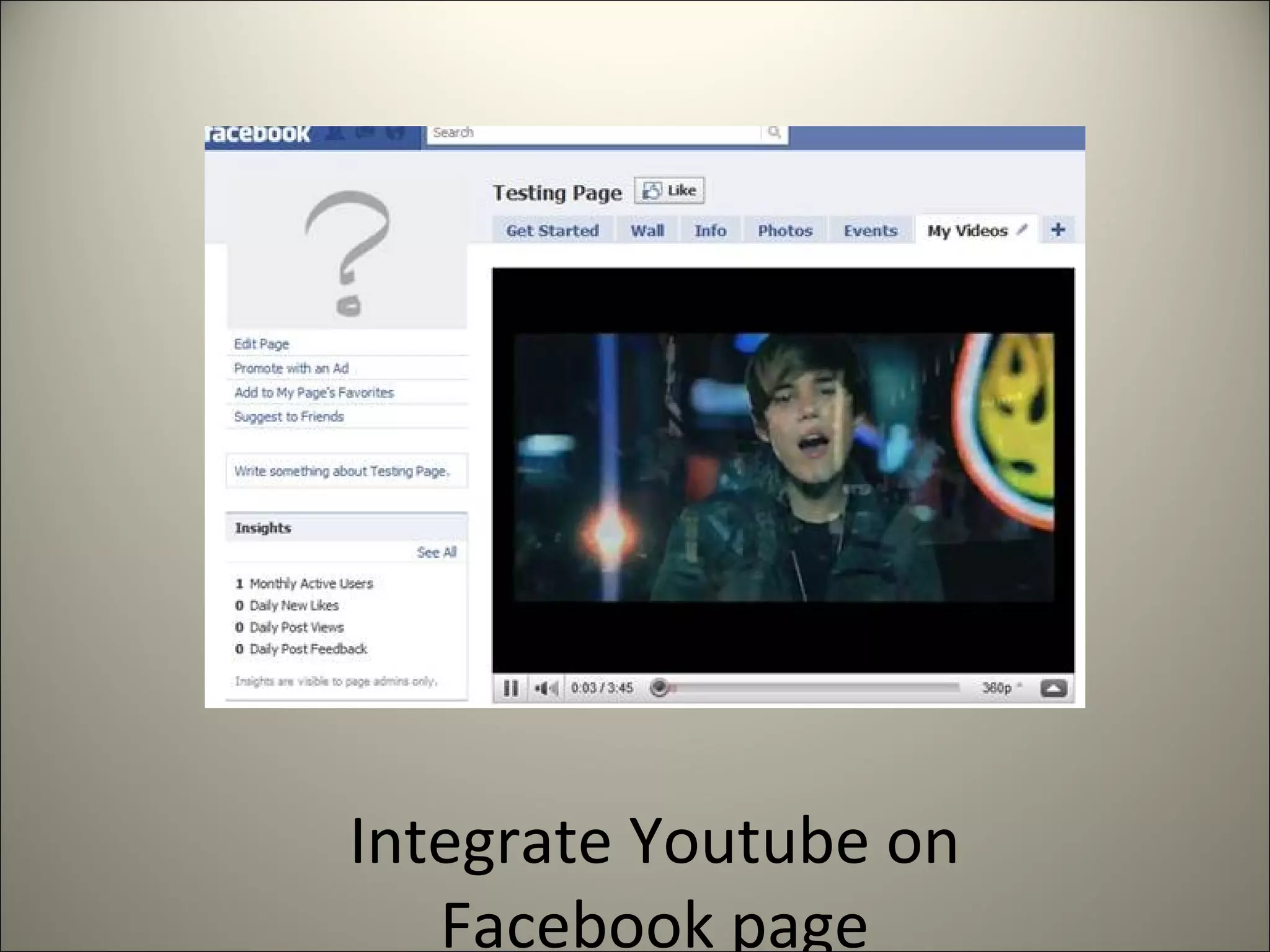Click the video progress seek bar

(806, 687)
